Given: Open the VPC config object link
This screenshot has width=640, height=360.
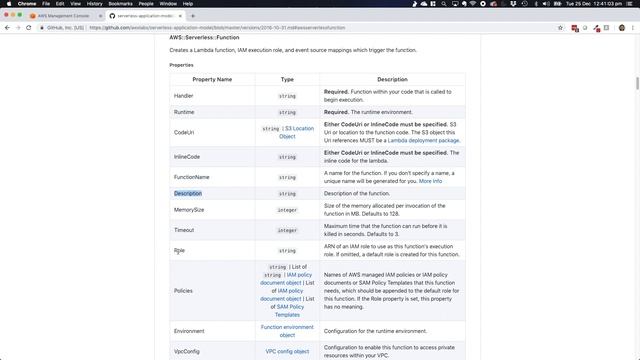Looking at the screenshot, I should [x=287, y=351].
